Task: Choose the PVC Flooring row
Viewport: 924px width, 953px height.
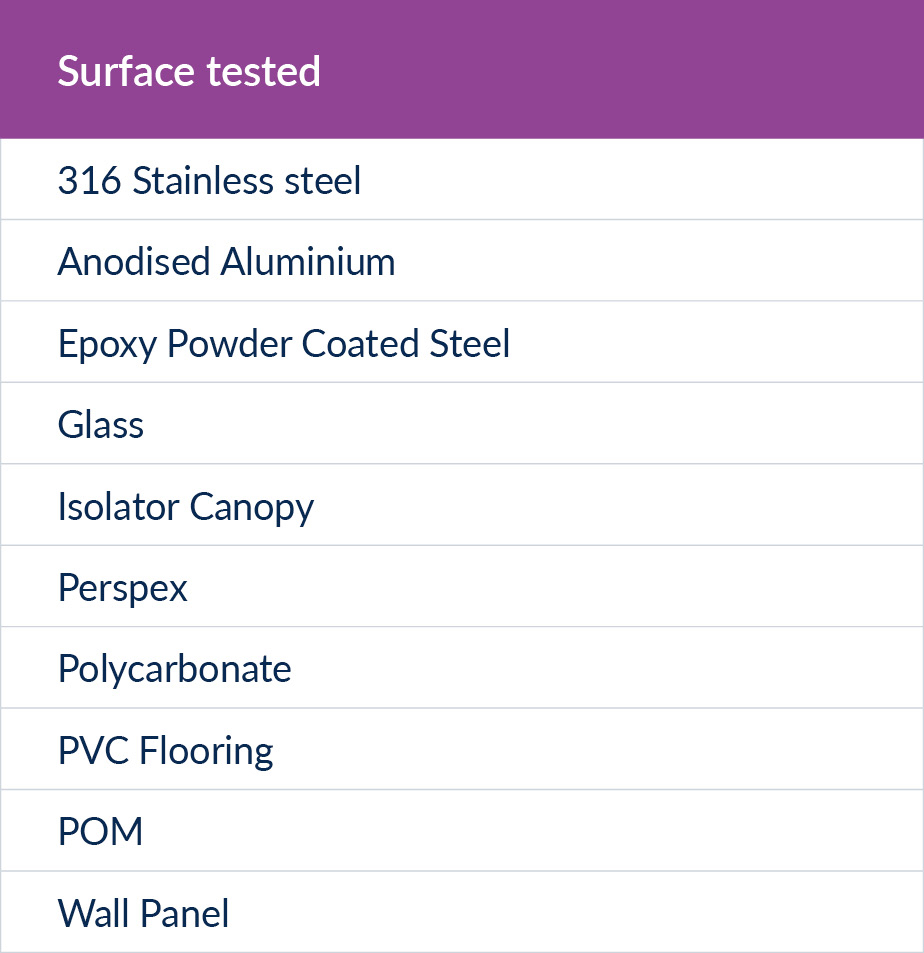Action: point(166,751)
